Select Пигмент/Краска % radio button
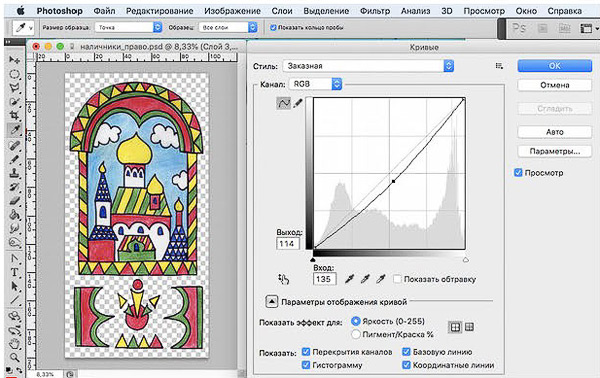Image resolution: width=600 pixels, height=378 pixels. (x=355, y=334)
